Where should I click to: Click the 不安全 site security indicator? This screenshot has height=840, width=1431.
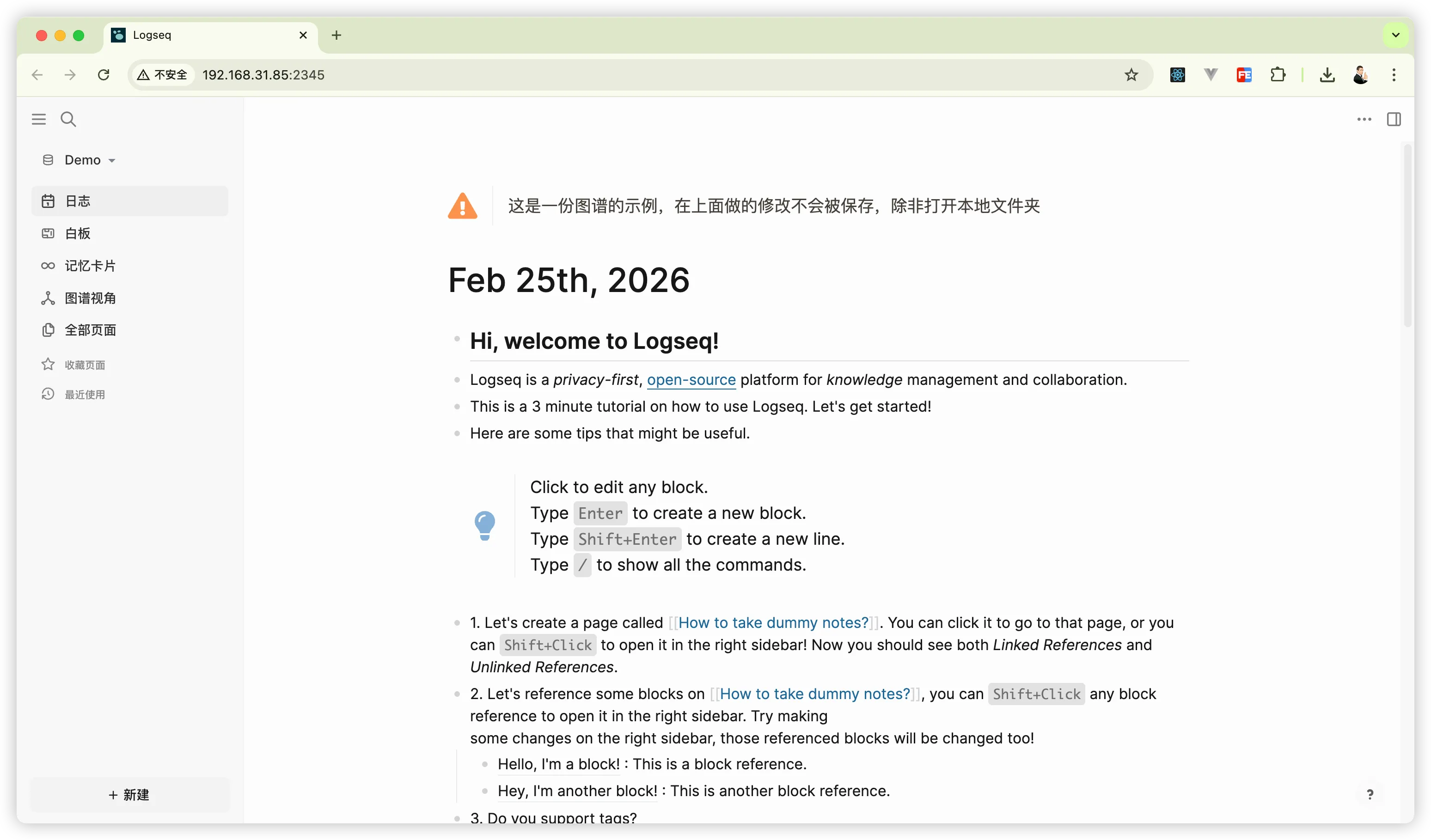[x=162, y=75]
